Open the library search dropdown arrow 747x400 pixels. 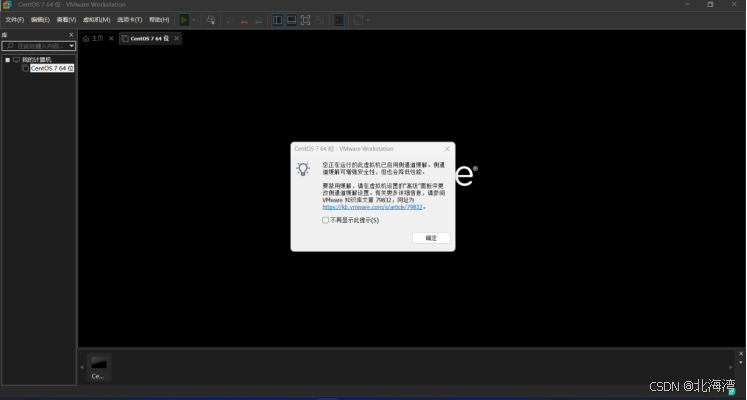[x=72, y=46]
